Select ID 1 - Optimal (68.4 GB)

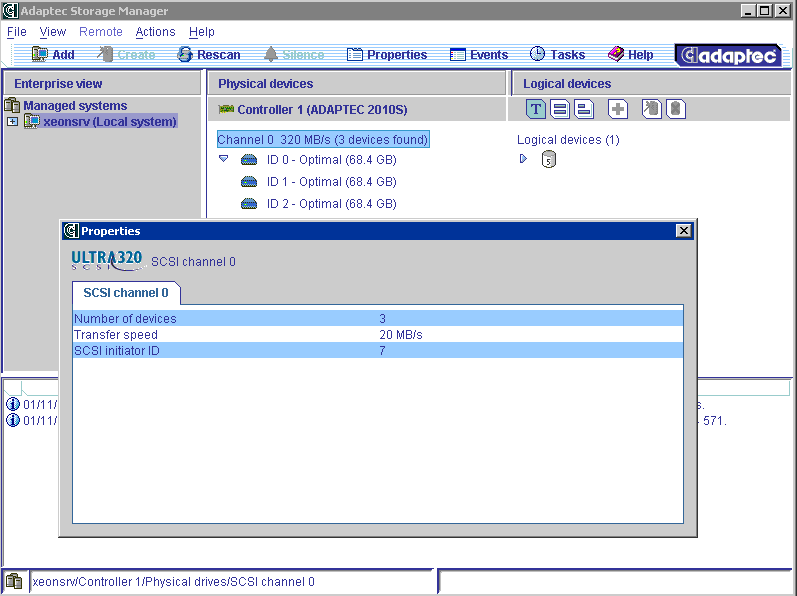tap(331, 181)
